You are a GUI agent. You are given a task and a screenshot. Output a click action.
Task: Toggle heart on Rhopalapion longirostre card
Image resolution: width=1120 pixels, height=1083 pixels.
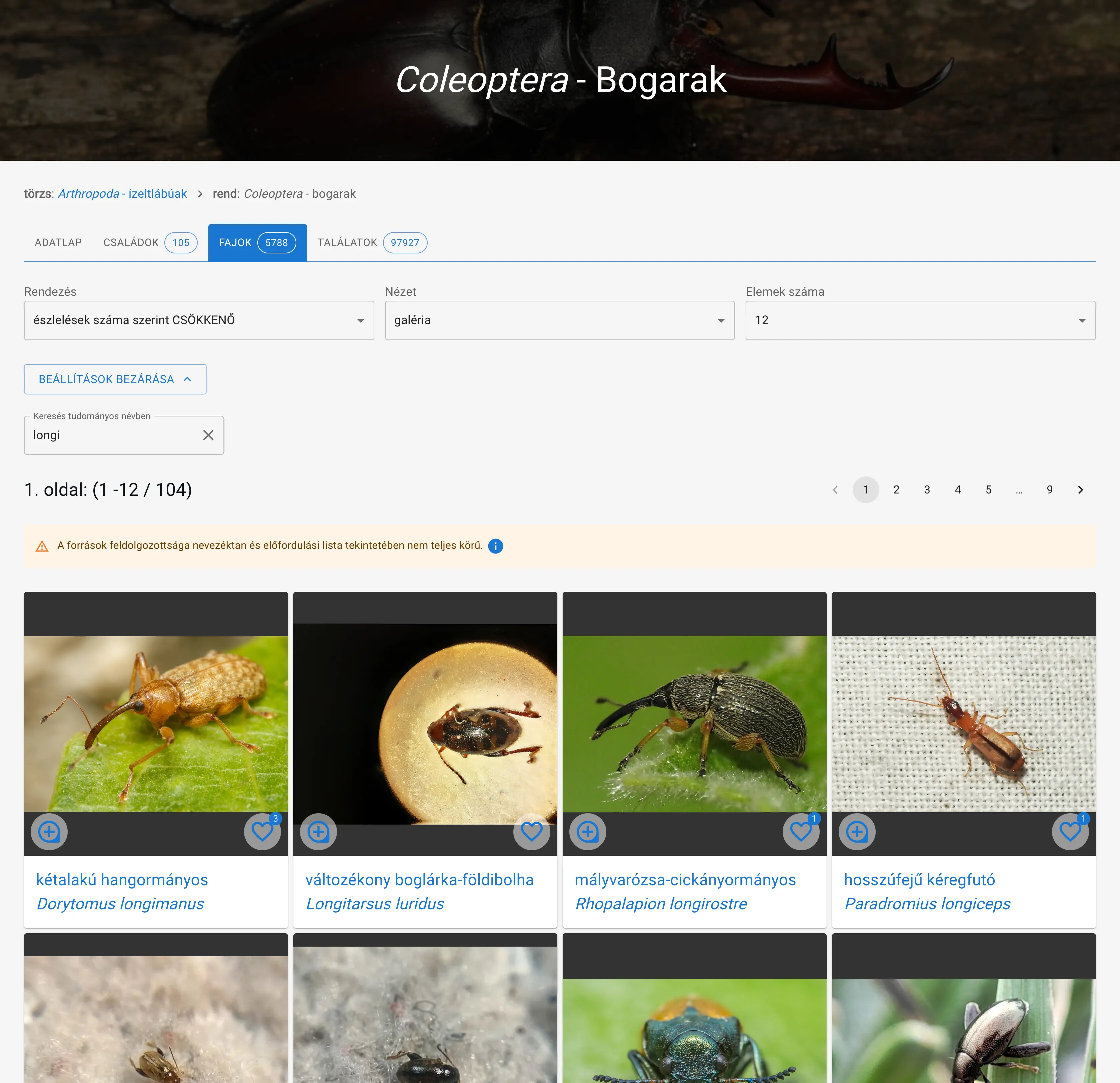tap(801, 832)
